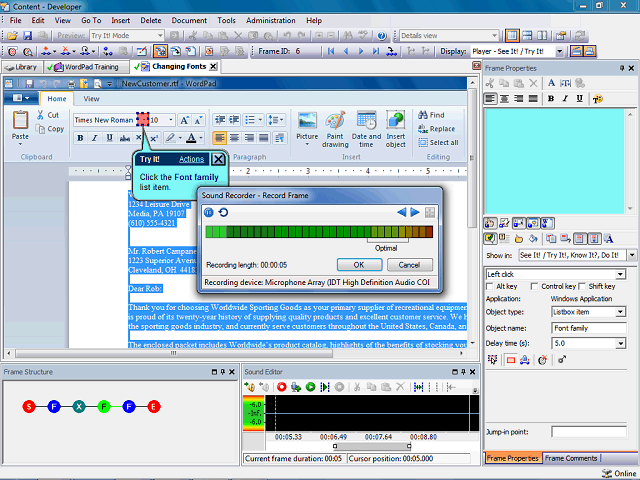This screenshot has width=640, height=480.
Task: Go to the next frame arrow
Action: (361, 51)
